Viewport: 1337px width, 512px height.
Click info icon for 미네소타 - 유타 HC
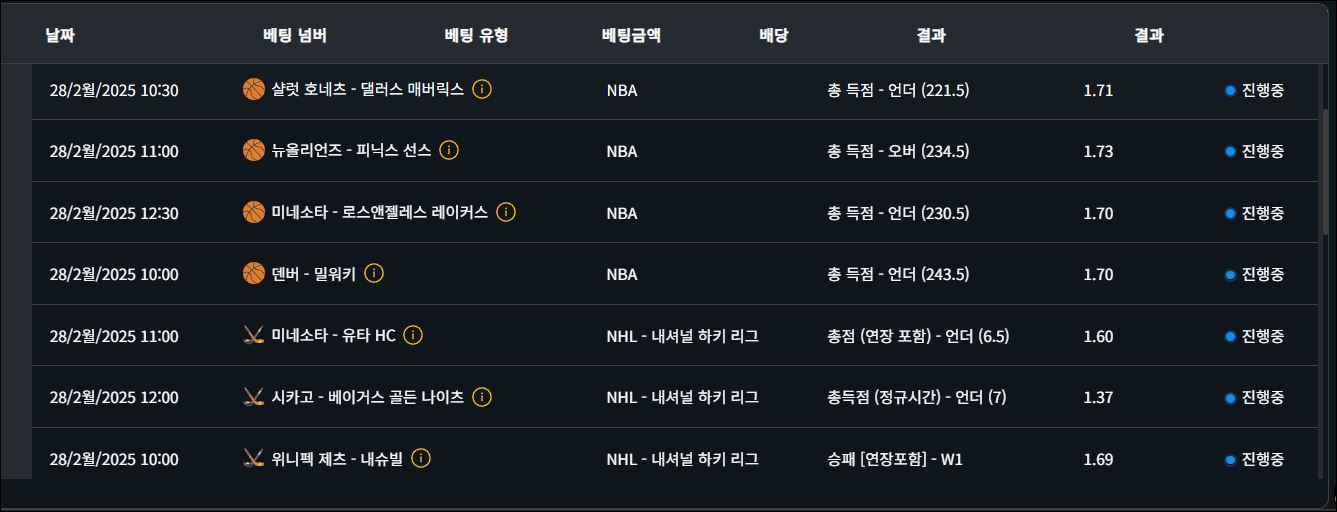pos(413,336)
